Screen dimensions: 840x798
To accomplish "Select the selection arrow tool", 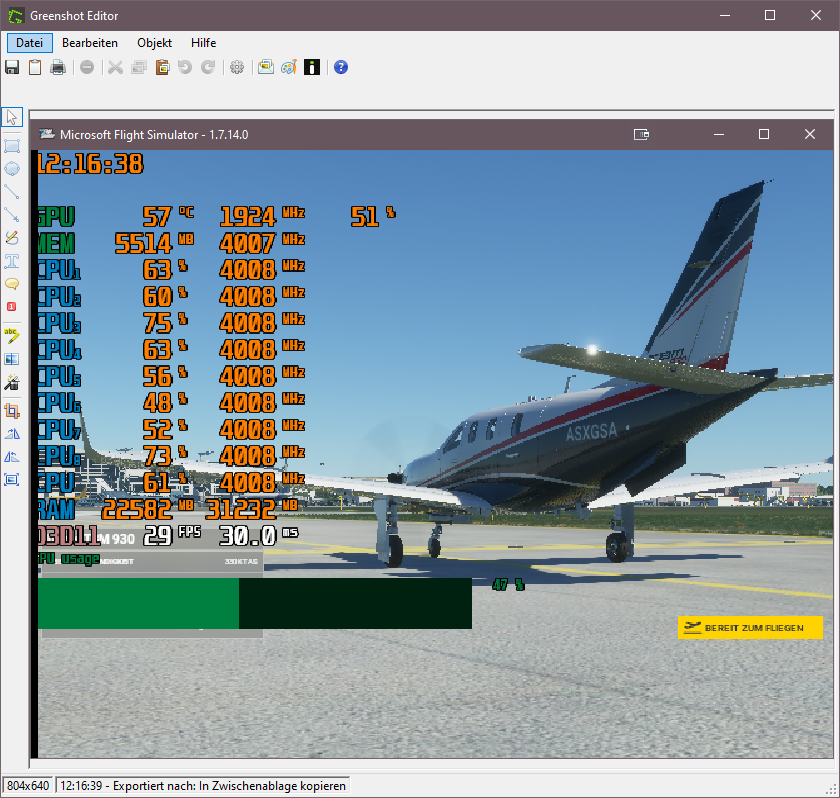I will [x=12, y=117].
